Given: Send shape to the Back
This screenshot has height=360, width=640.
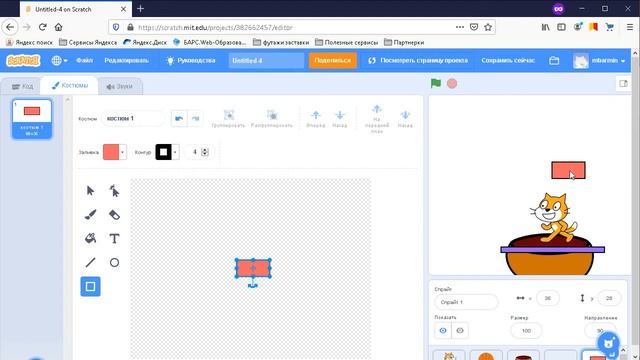Looking at the screenshot, I should tap(405, 119).
